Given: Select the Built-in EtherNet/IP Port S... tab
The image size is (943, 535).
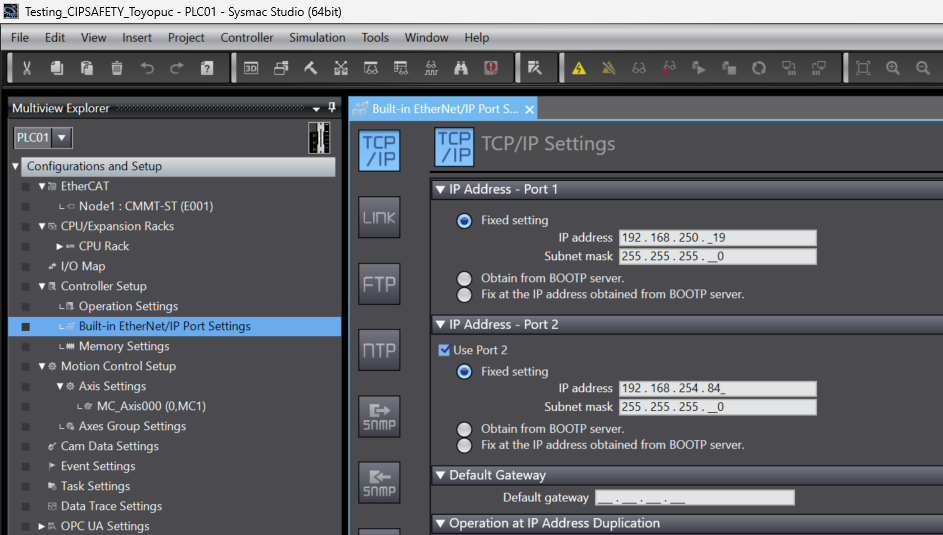Looking at the screenshot, I should pos(444,109).
